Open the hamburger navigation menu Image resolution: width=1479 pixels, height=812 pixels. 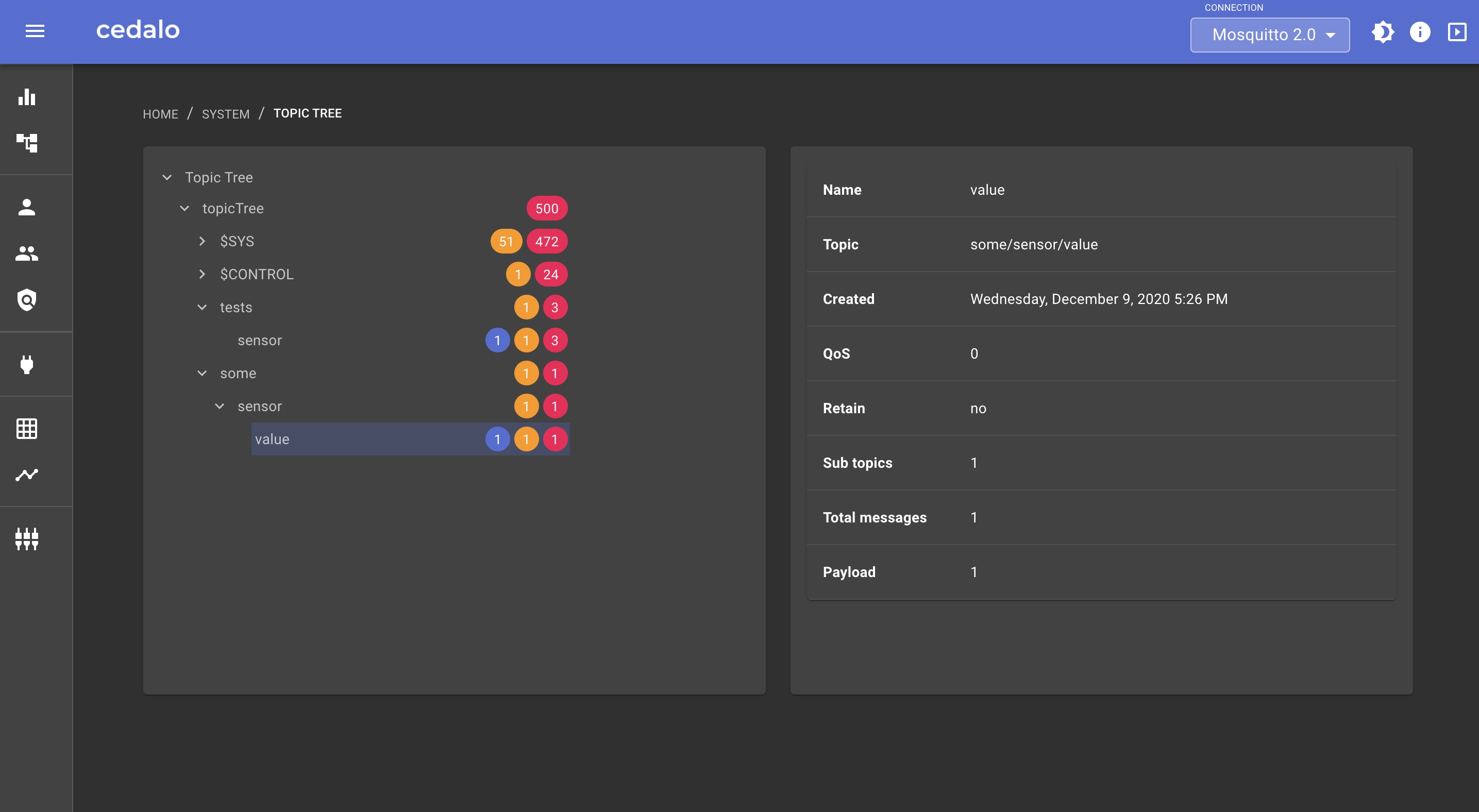35,31
